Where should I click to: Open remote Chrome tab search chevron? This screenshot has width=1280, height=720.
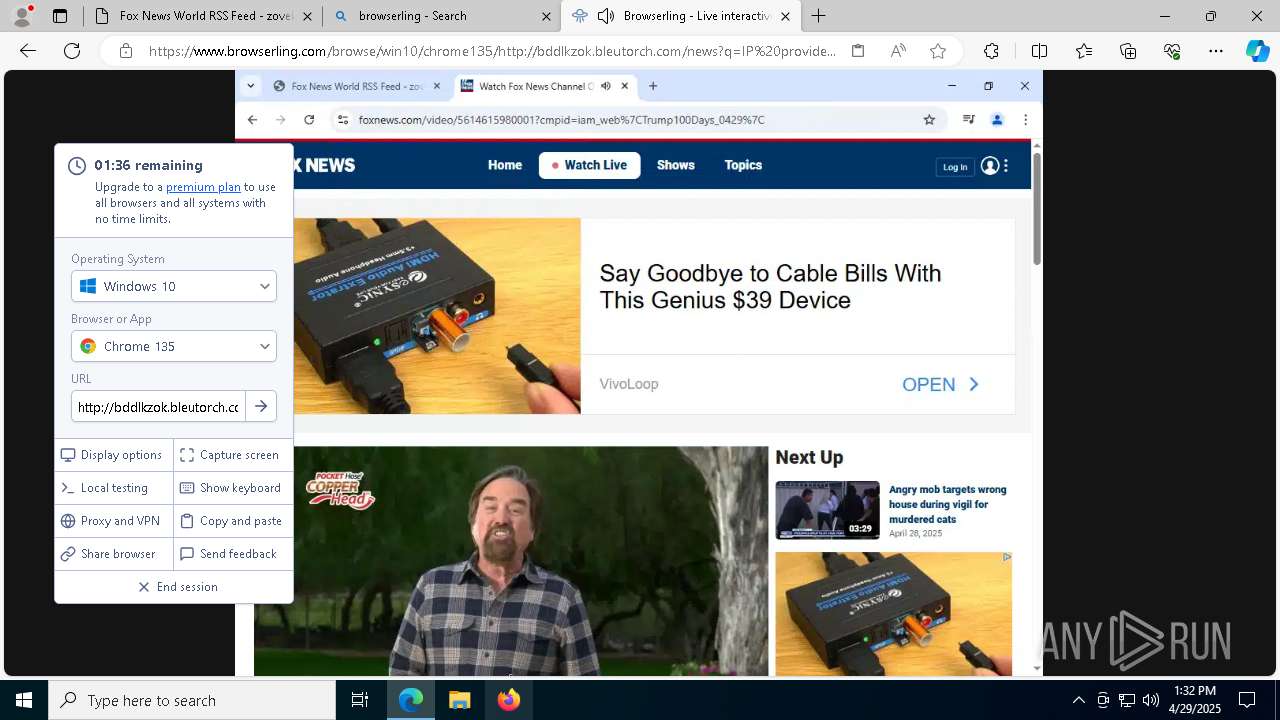point(251,86)
